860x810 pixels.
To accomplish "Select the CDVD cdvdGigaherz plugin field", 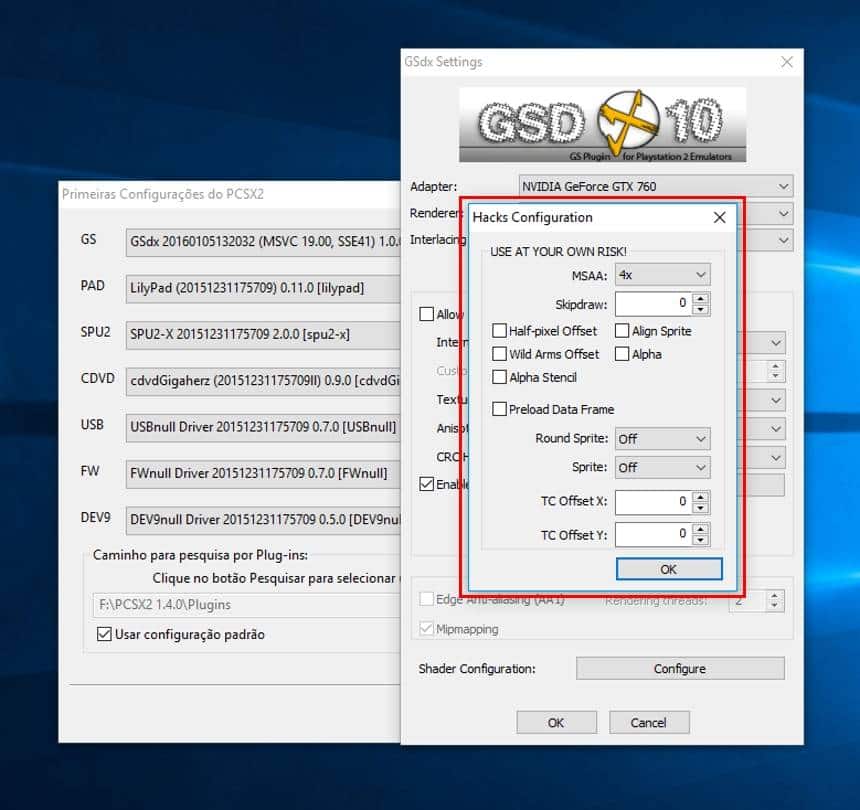I will coord(263,381).
